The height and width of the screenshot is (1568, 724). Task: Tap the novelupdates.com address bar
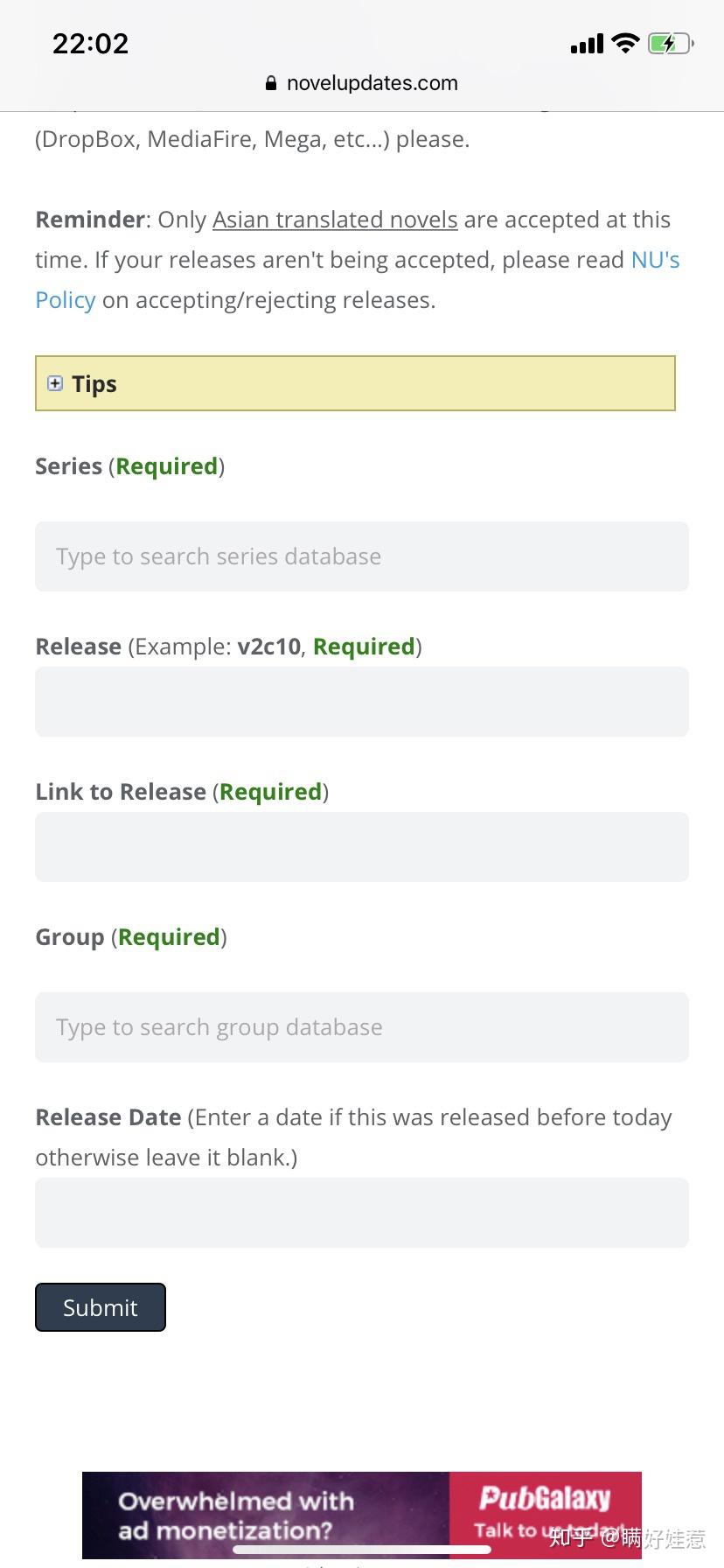coord(372,83)
